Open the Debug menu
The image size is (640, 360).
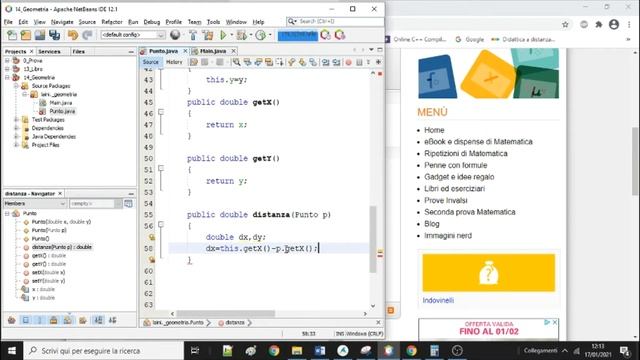coord(152,22)
